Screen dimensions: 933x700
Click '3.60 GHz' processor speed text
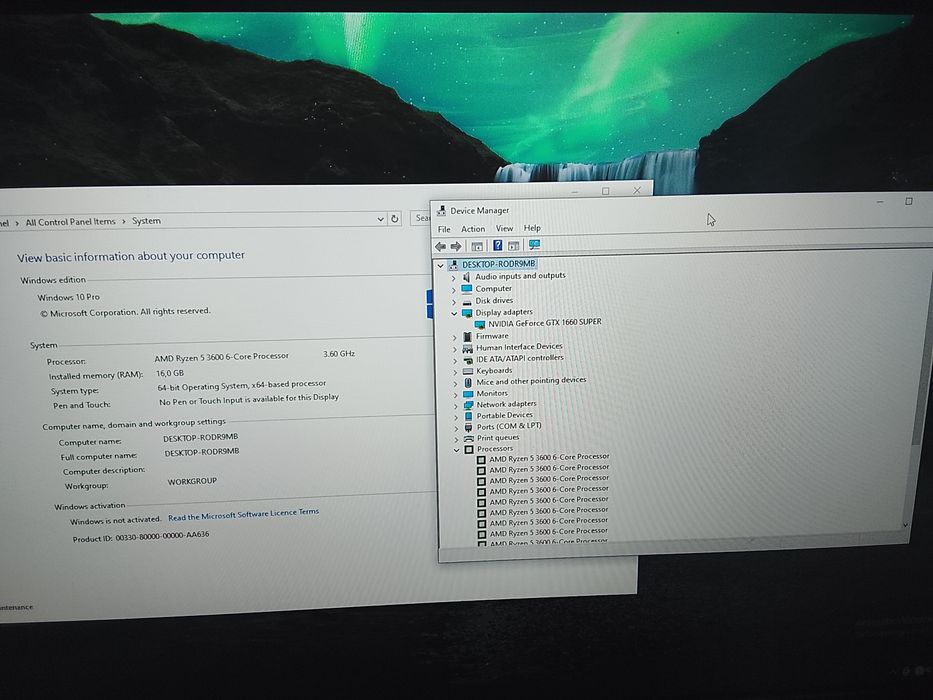coord(339,354)
